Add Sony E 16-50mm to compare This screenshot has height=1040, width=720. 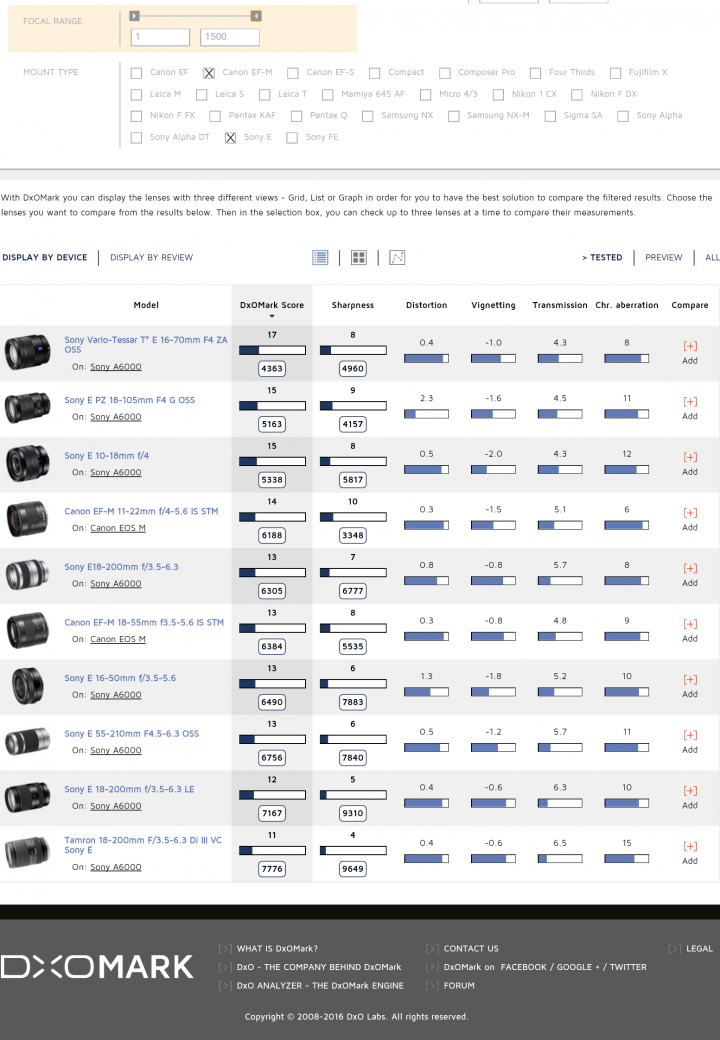(x=690, y=686)
